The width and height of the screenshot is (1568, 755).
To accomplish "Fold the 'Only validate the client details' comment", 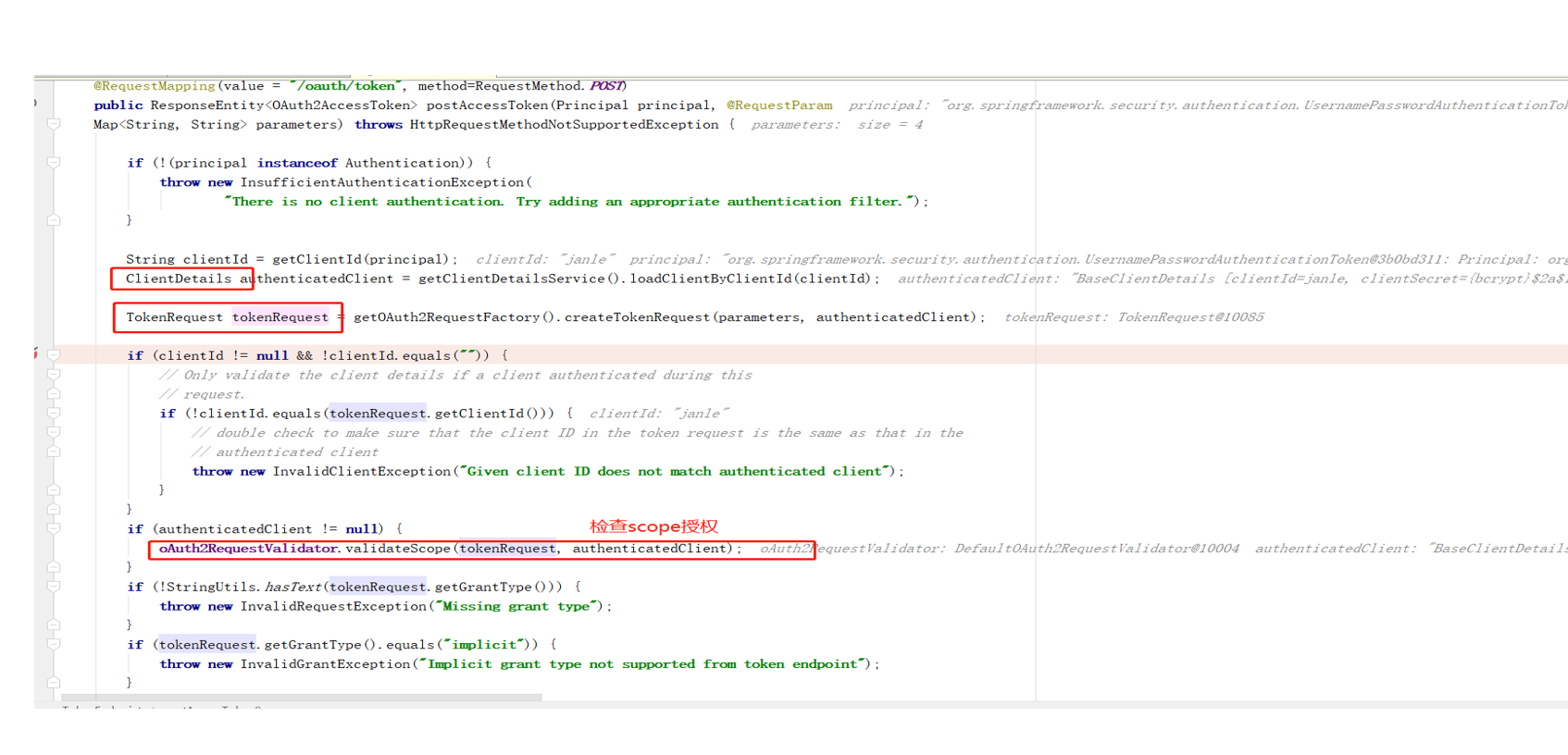I will coord(54,375).
